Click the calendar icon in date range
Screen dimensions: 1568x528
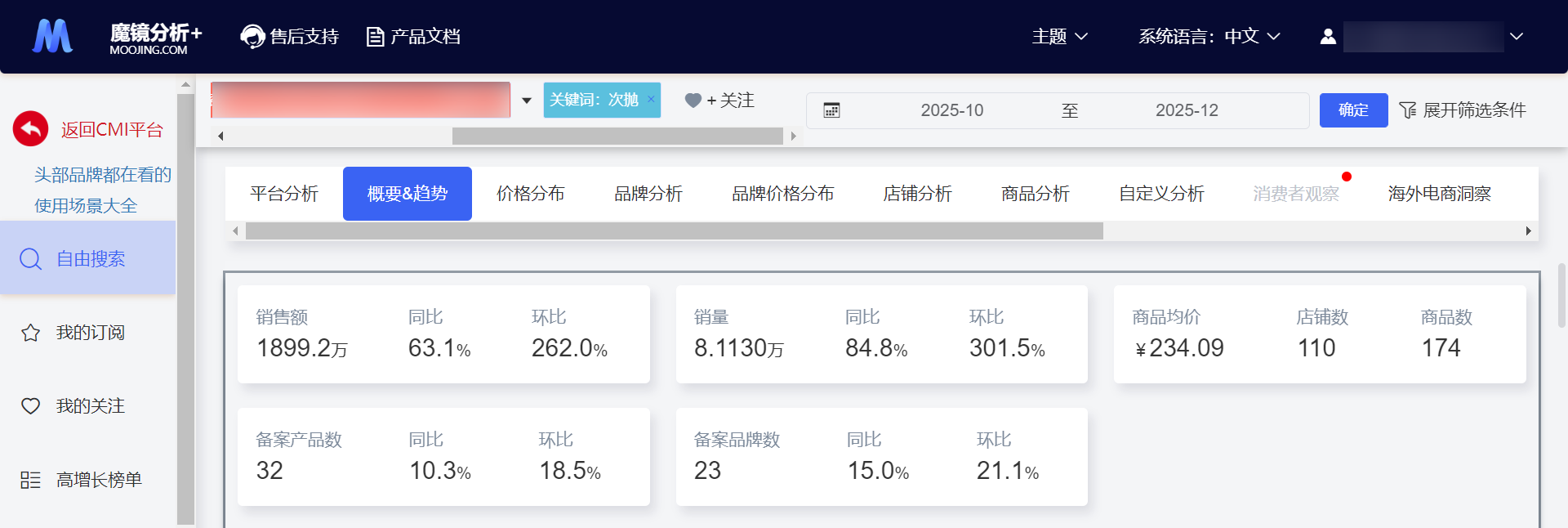coord(831,110)
